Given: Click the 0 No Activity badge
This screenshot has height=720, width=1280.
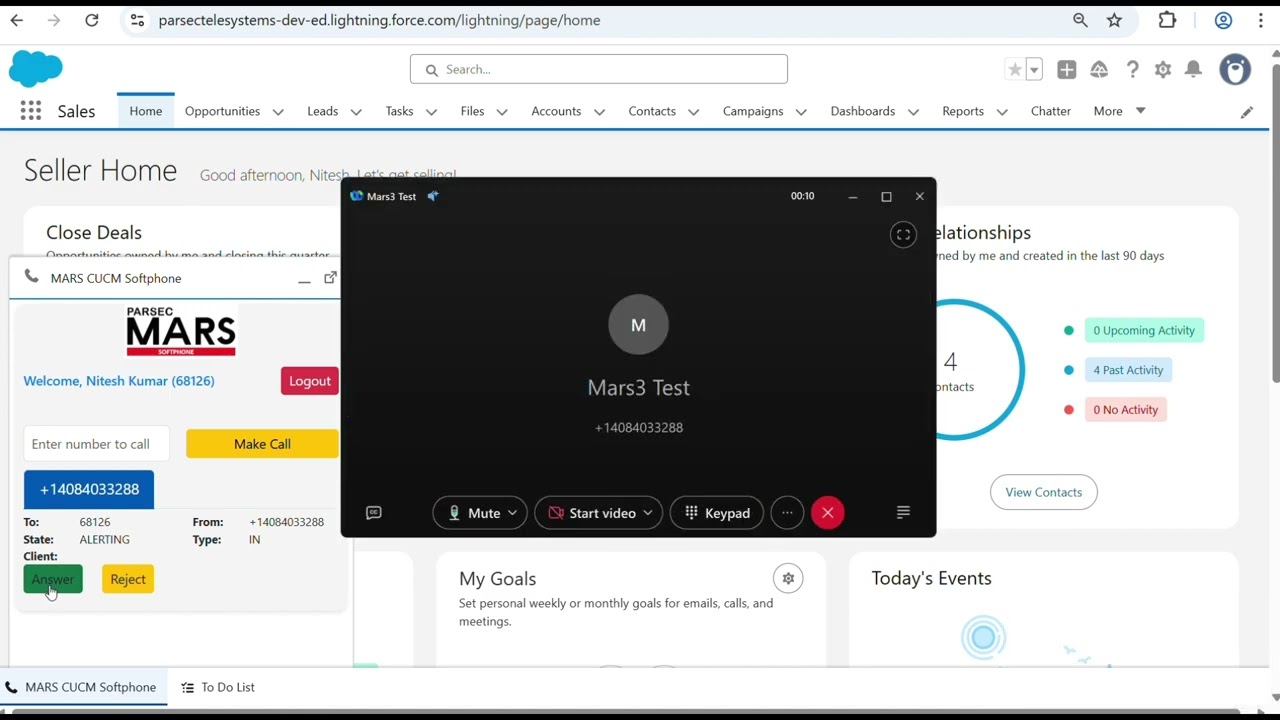Looking at the screenshot, I should 1125,409.
